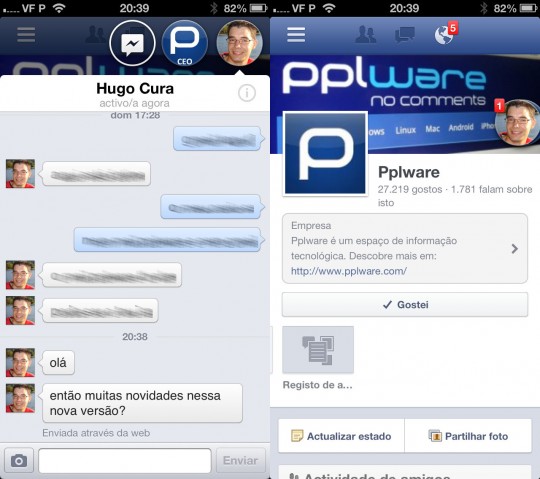Open hamburger menu in the right screen
Screen dimensions: 540x479
[x=296, y=35]
